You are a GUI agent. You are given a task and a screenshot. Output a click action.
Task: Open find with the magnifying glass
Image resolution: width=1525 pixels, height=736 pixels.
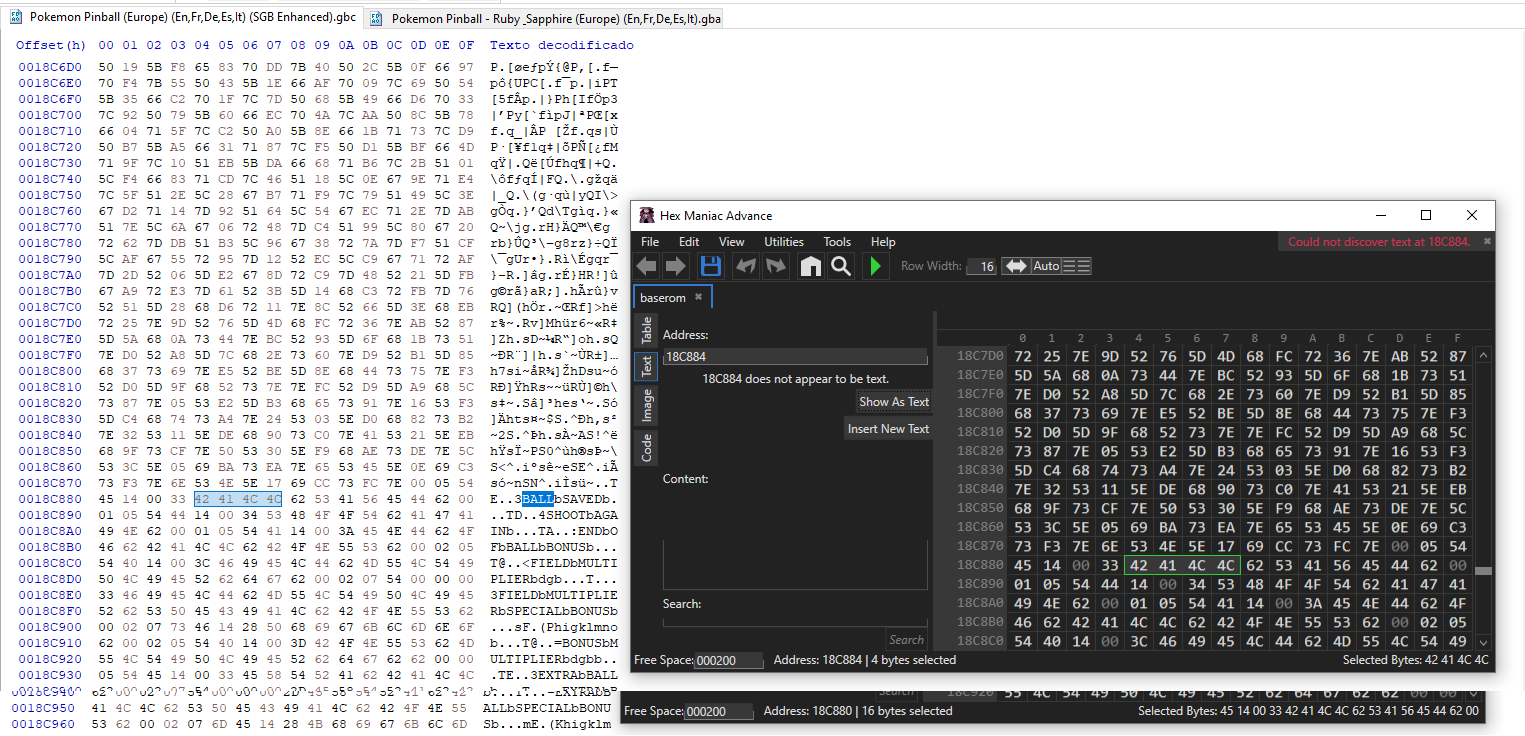tap(842, 266)
